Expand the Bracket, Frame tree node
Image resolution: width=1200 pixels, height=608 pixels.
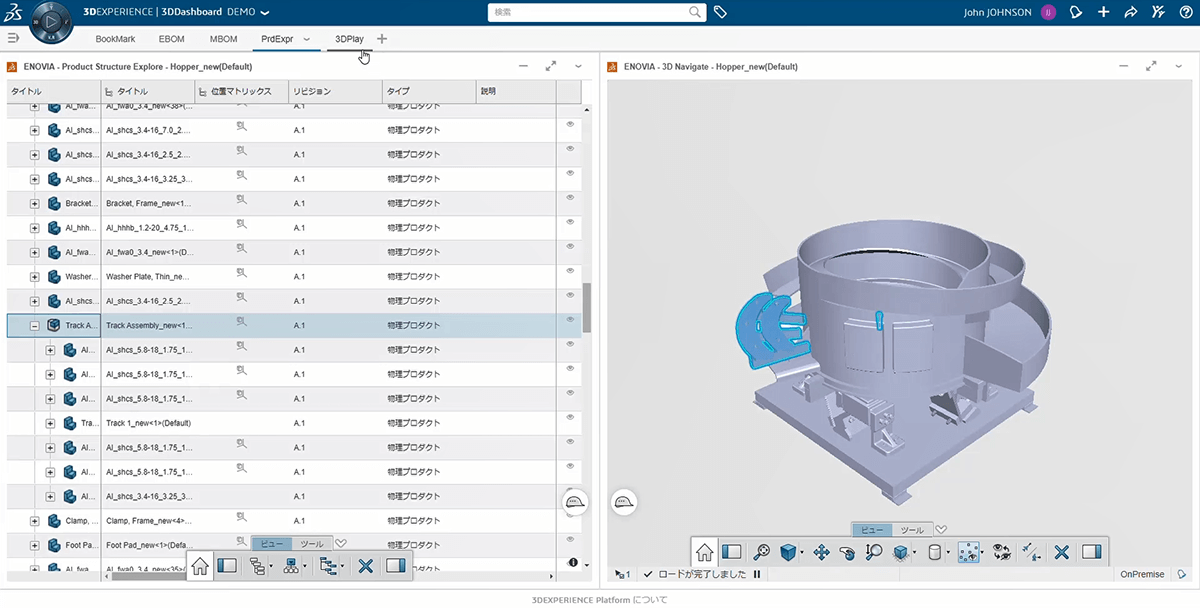(x=35, y=203)
